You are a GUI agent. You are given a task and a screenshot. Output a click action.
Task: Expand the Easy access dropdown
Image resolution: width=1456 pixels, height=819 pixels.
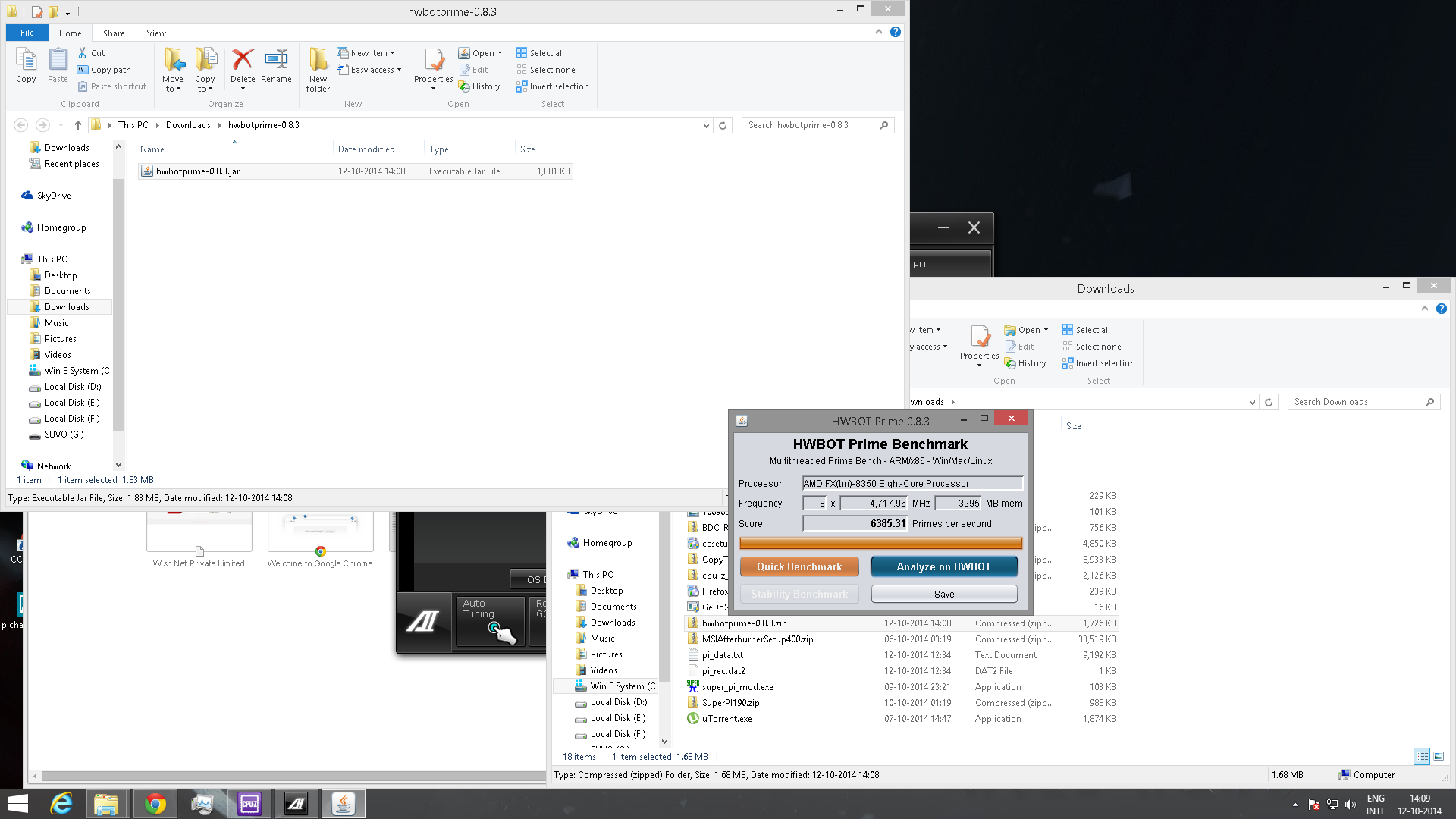point(369,70)
